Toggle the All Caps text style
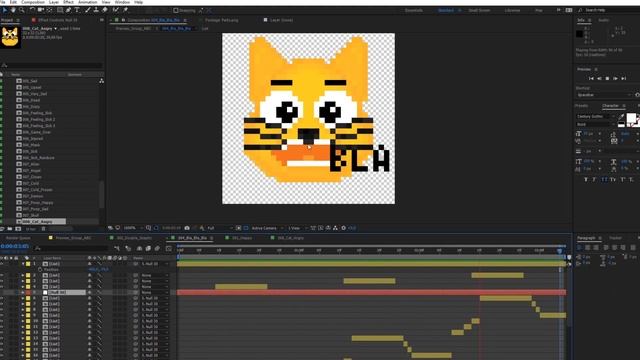 604,180
